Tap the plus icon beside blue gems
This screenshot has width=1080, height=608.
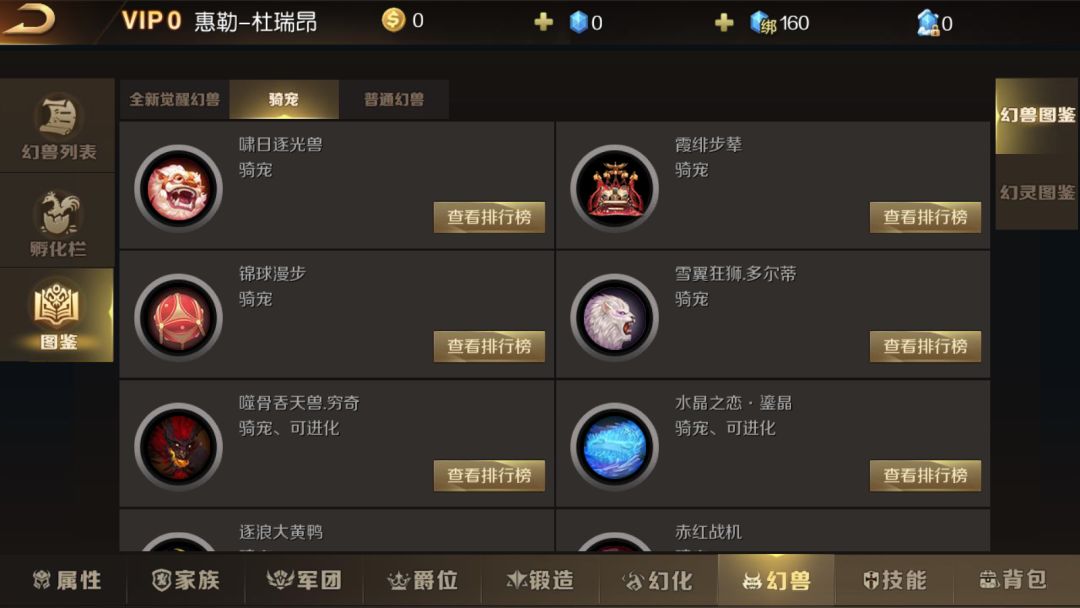coord(543,23)
